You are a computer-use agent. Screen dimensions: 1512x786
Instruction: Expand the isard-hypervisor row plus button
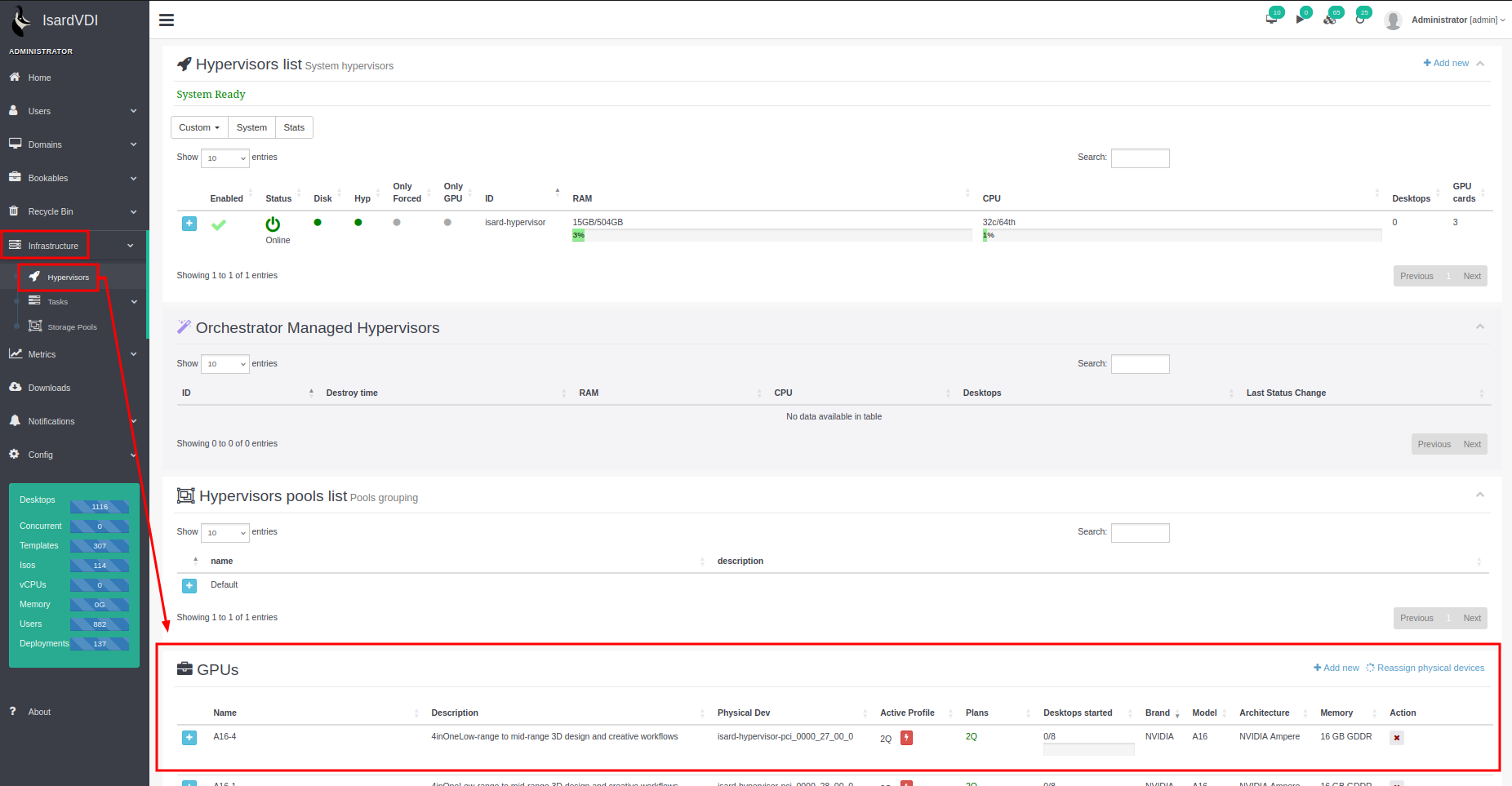tap(189, 224)
